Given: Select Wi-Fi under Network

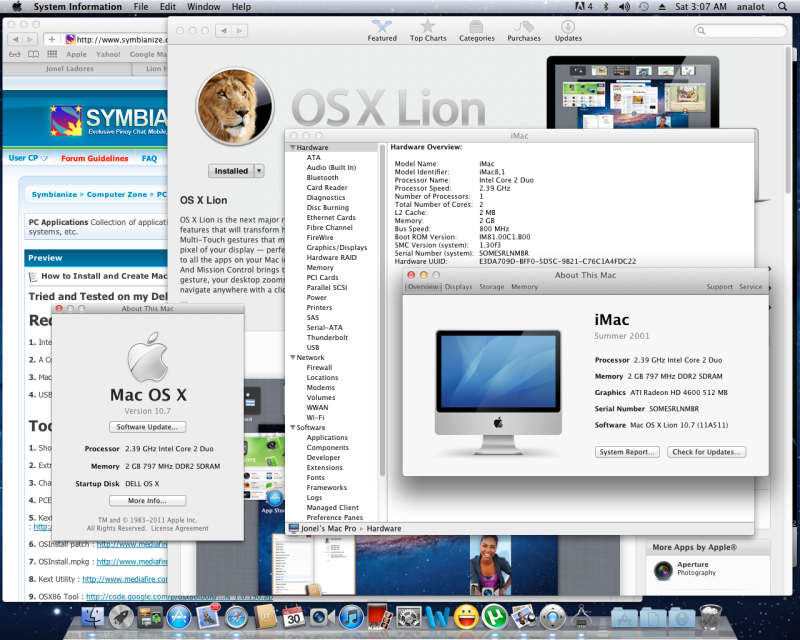Looking at the screenshot, I should (315, 417).
